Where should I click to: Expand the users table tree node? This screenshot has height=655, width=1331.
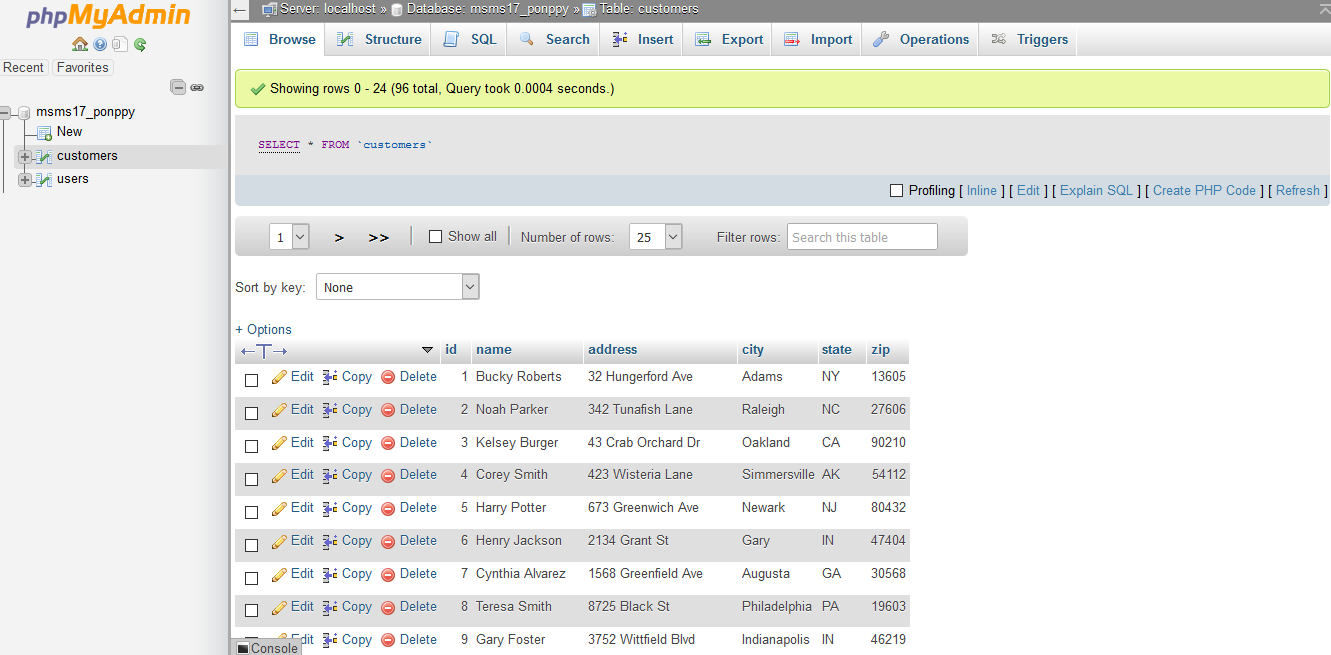click(x=25, y=180)
